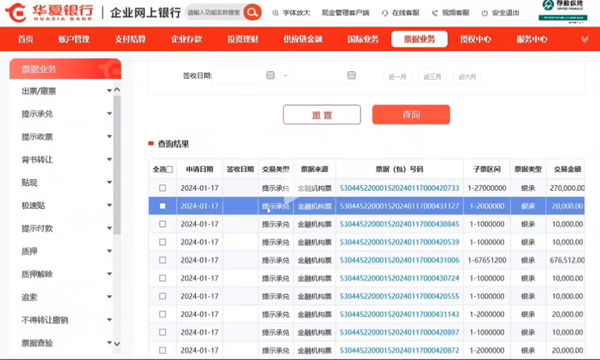Viewport: 600px width, 360px height.
Task: Click the 查询 query button
Action: [x=411, y=114]
